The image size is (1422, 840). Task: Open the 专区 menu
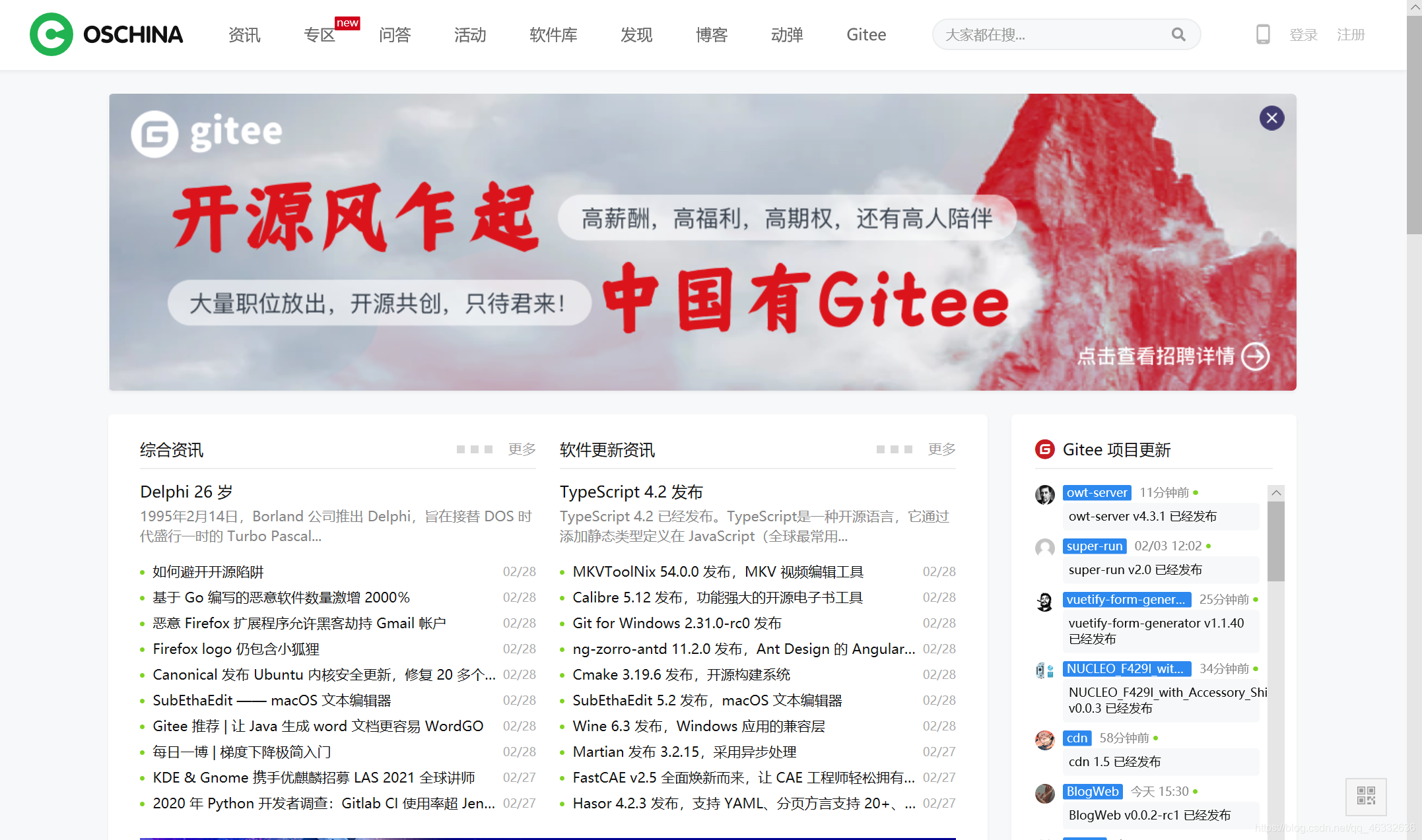[320, 34]
